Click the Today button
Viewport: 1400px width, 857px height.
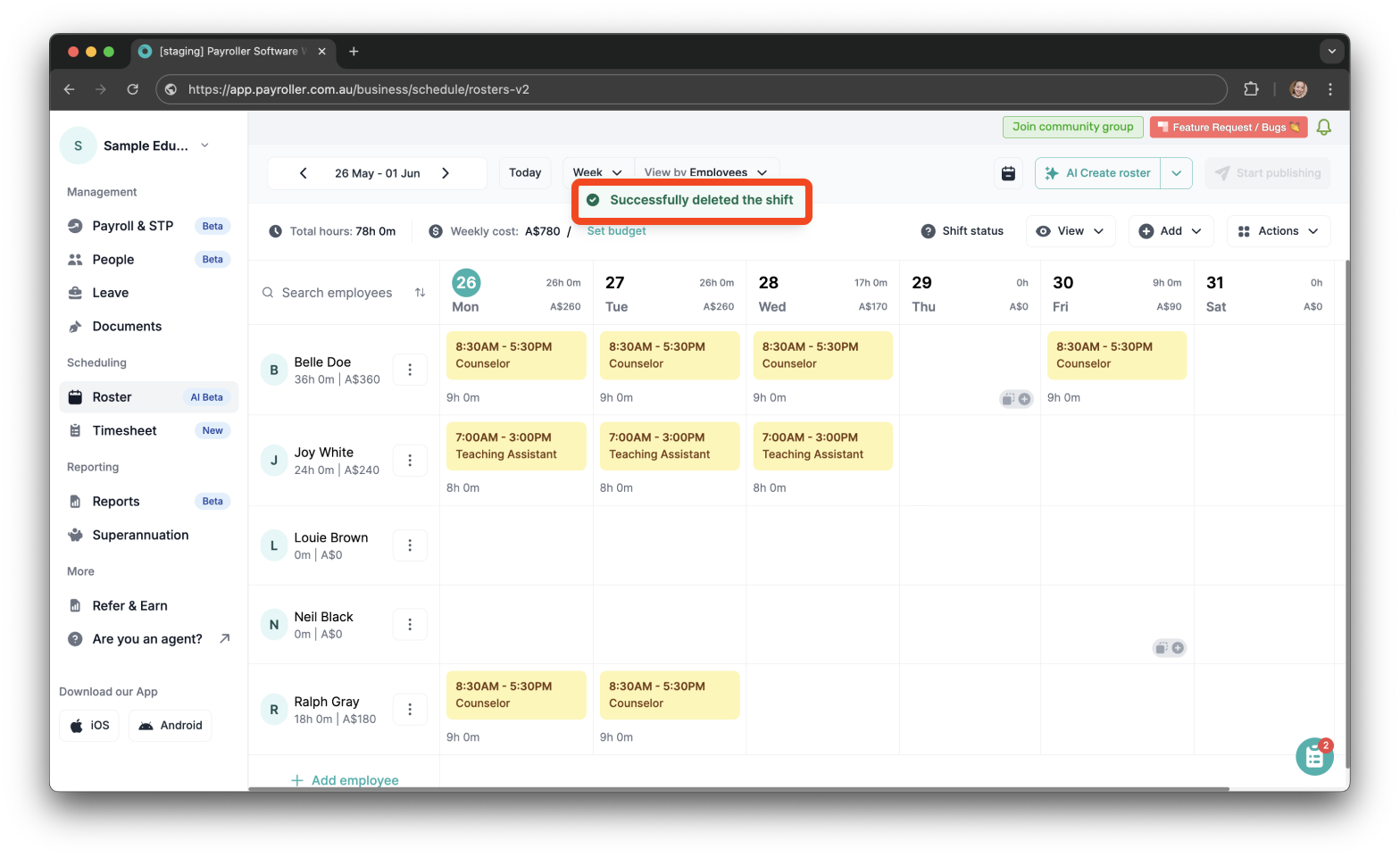point(525,173)
